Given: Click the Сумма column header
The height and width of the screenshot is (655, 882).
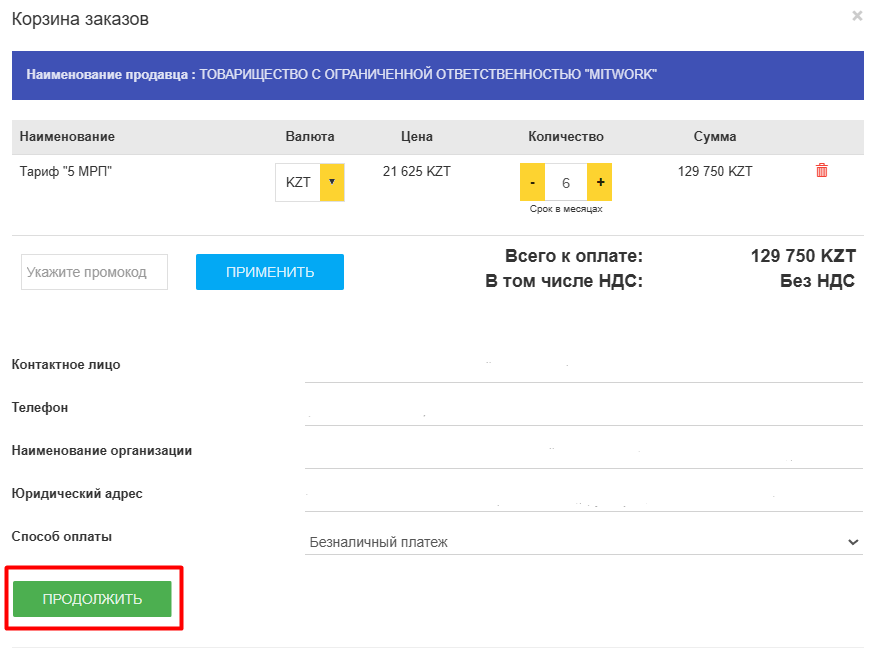Looking at the screenshot, I should tap(715, 137).
